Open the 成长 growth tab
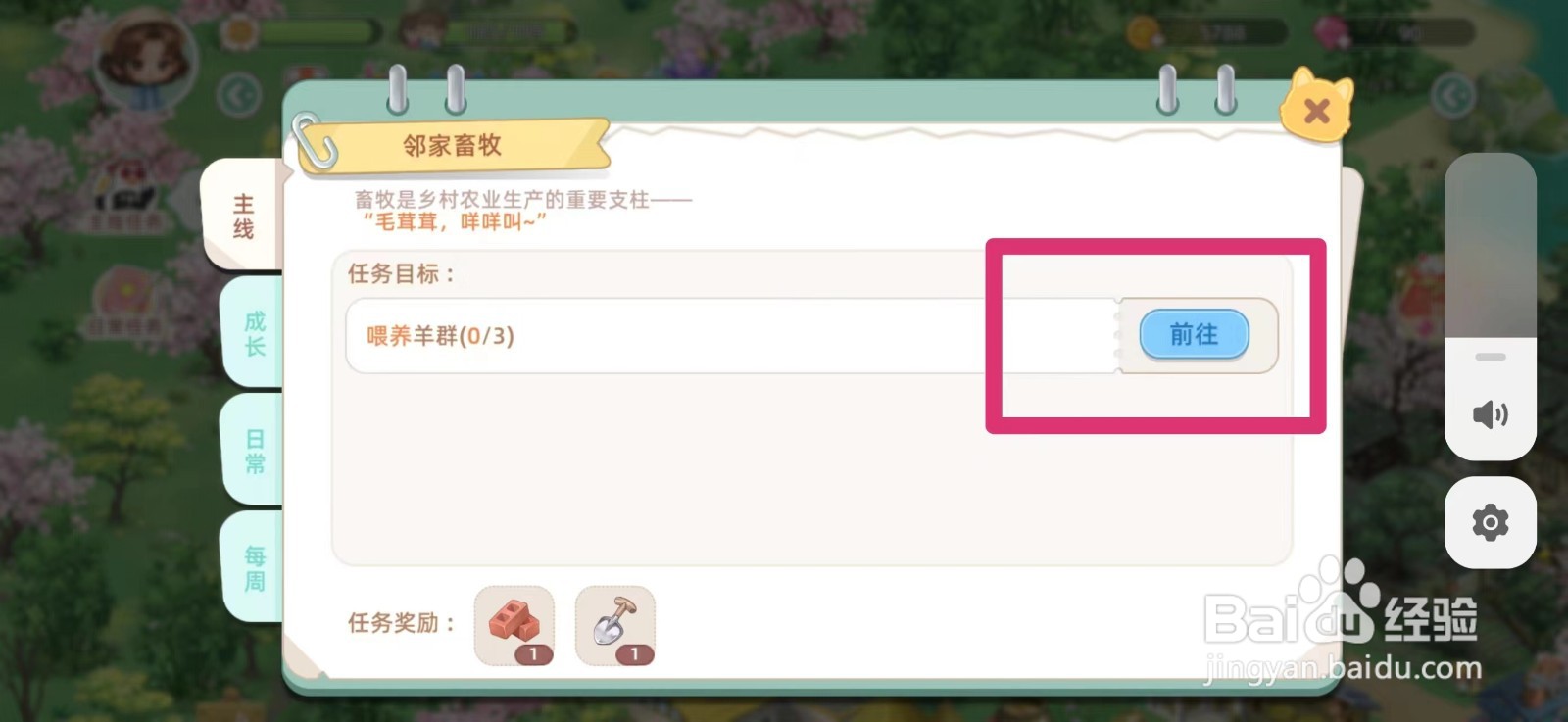 coord(254,333)
